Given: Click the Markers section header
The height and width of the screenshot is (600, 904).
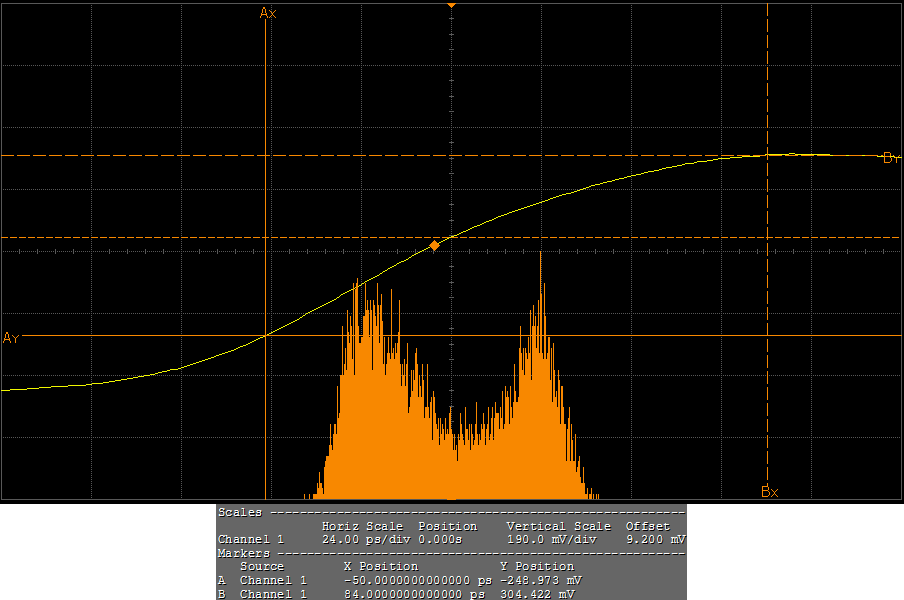Looking at the screenshot, I should 244,553.
